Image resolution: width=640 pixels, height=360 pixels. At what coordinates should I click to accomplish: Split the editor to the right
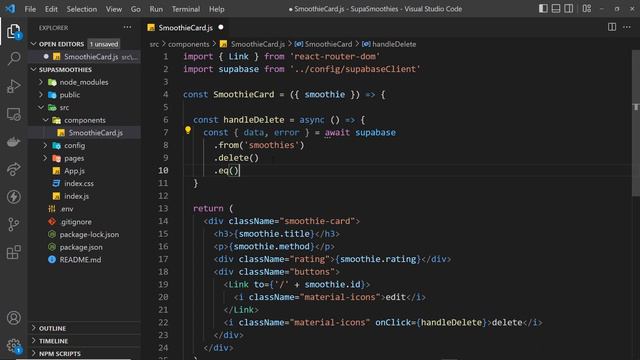point(612,27)
